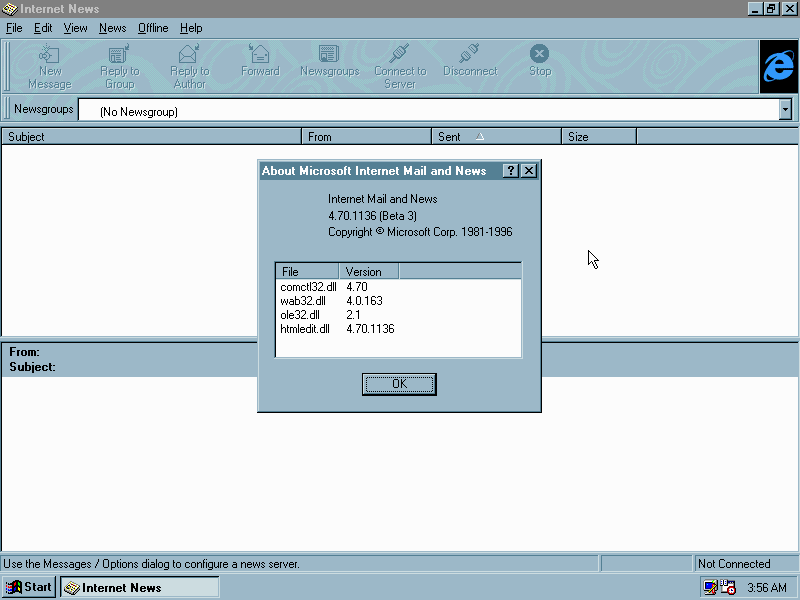Click the Reply to Author icon
This screenshot has height=600, width=800.
189,55
